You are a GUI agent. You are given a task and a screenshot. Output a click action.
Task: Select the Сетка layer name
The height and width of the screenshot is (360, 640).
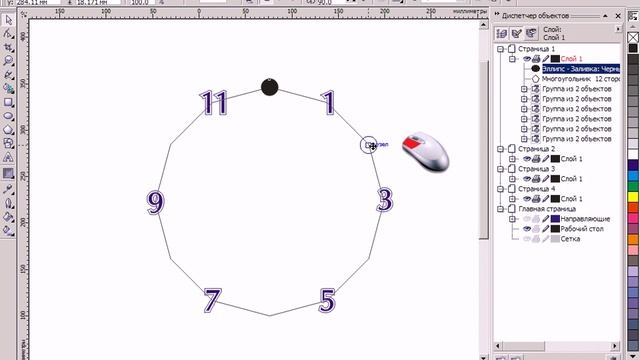coord(570,239)
